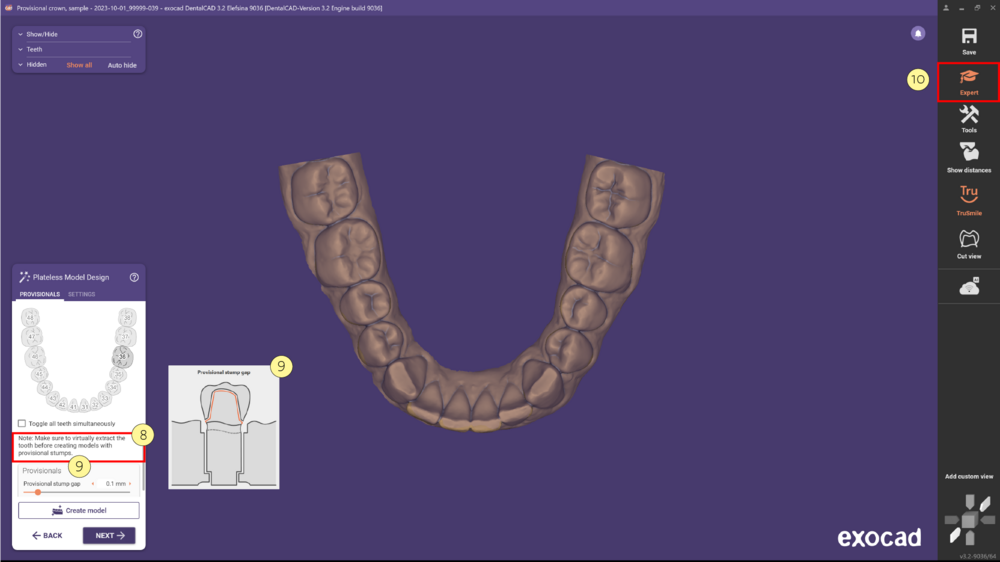Select tooth 36 in the tooth chart

[x=122, y=356]
